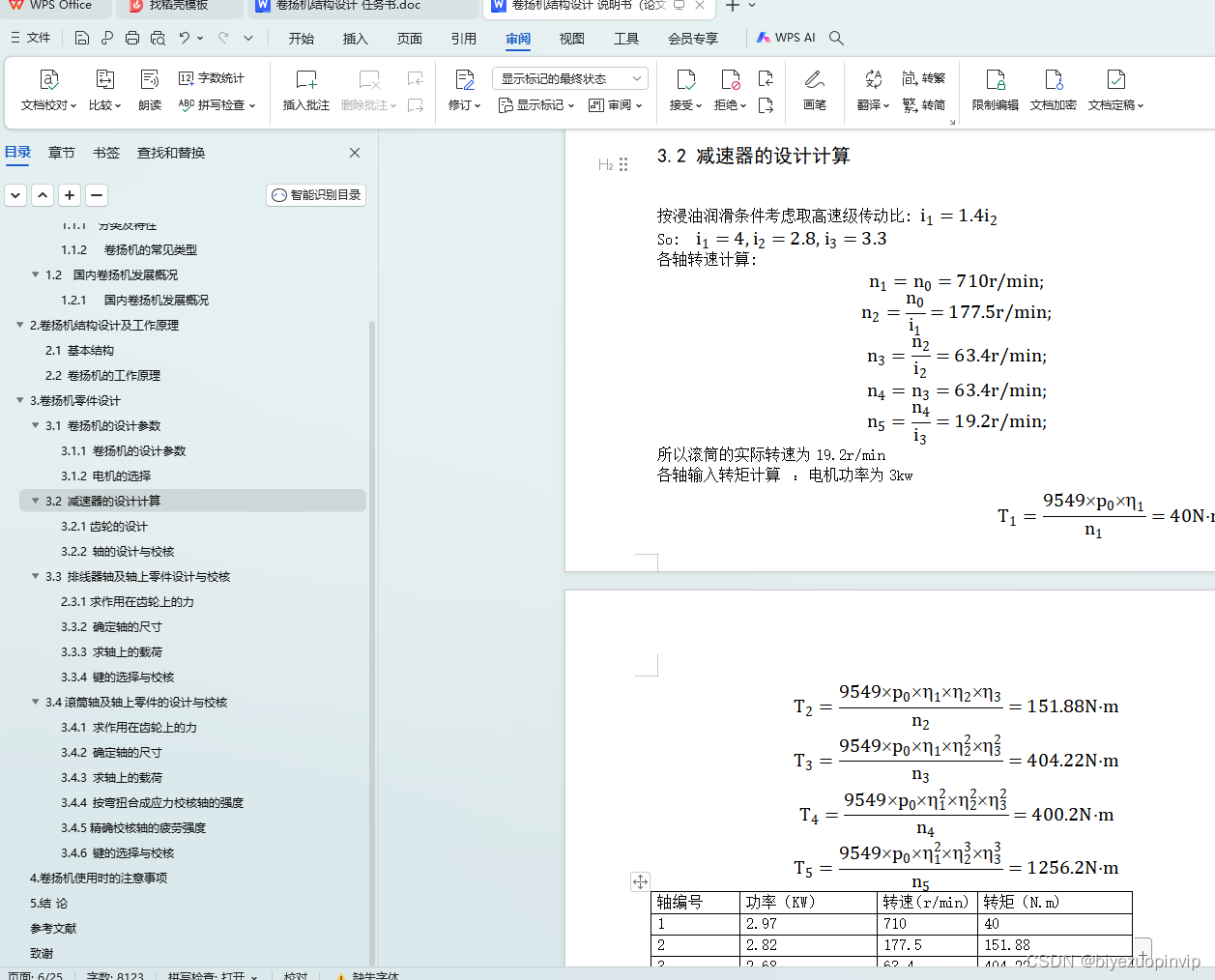The width and height of the screenshot is (1215, 980).
Task: Click 文档定稿 finalize document icon
Action: (x=1115, y=90)
